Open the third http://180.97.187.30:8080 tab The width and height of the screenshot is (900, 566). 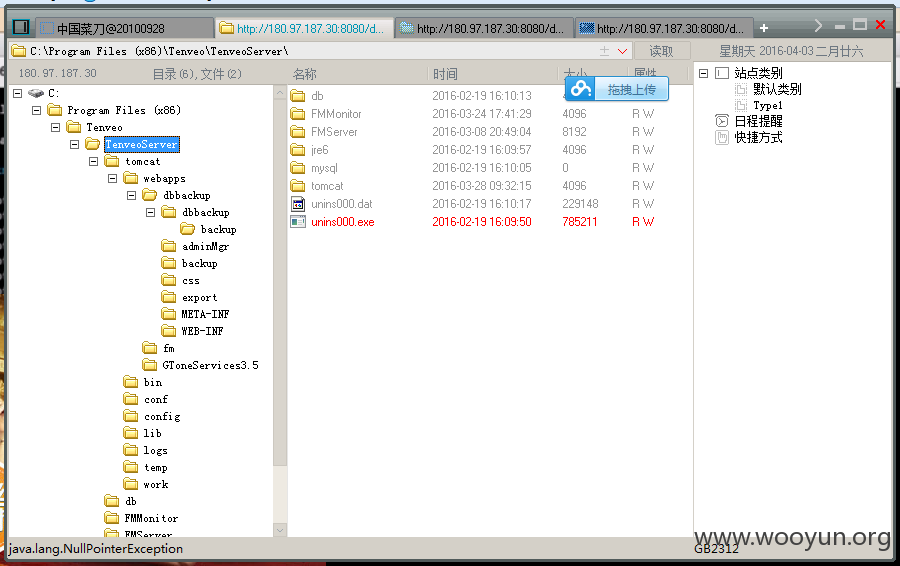664,28
